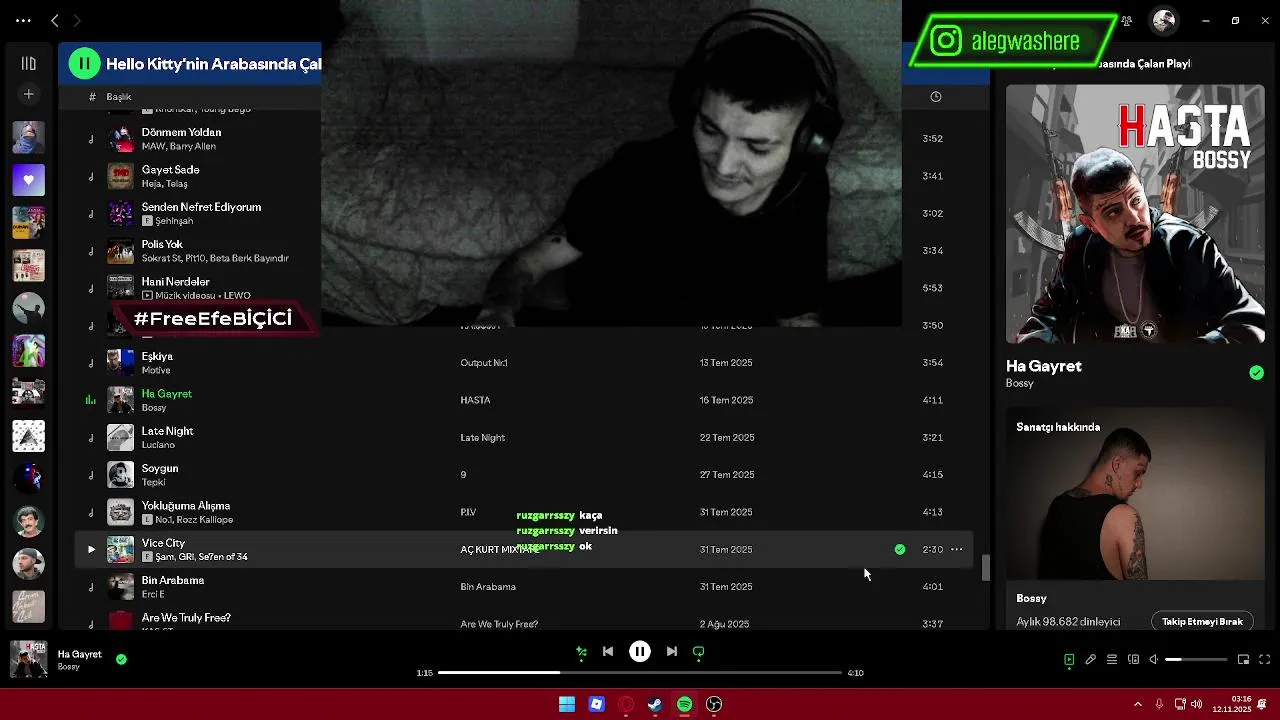Click the plus create playlist icon

coord(28,94)
